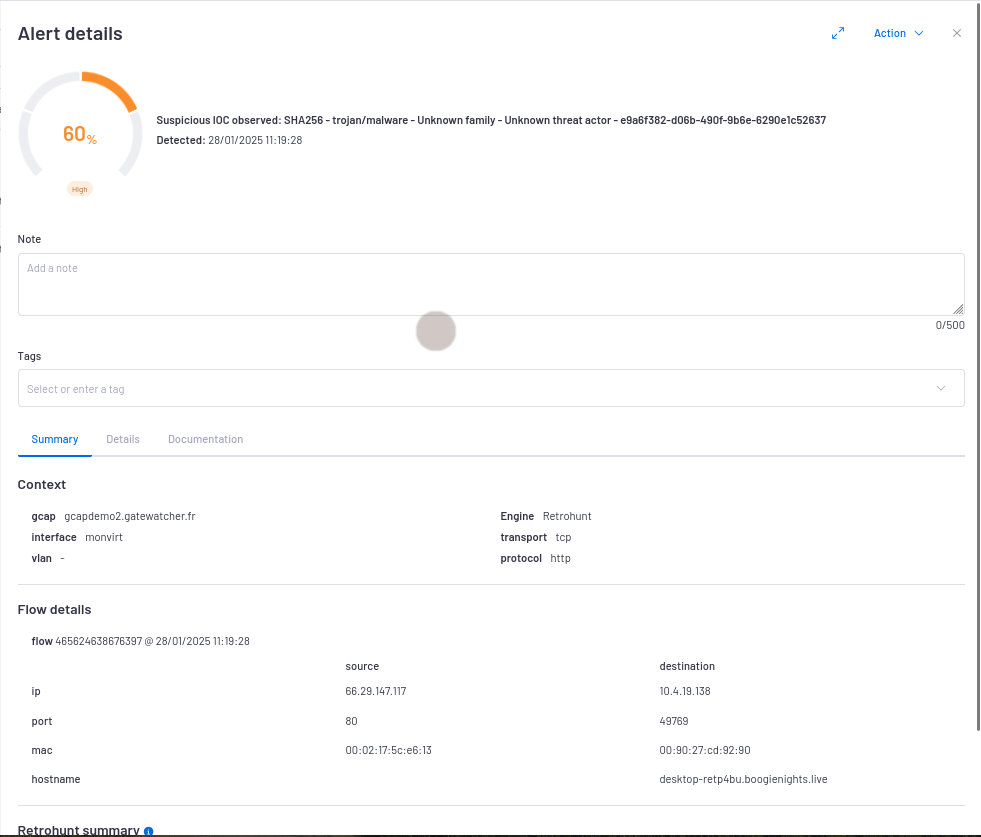Click the Retrohunt summary heading
This screenshot has width=981, height=837.
tap(78, 830)
